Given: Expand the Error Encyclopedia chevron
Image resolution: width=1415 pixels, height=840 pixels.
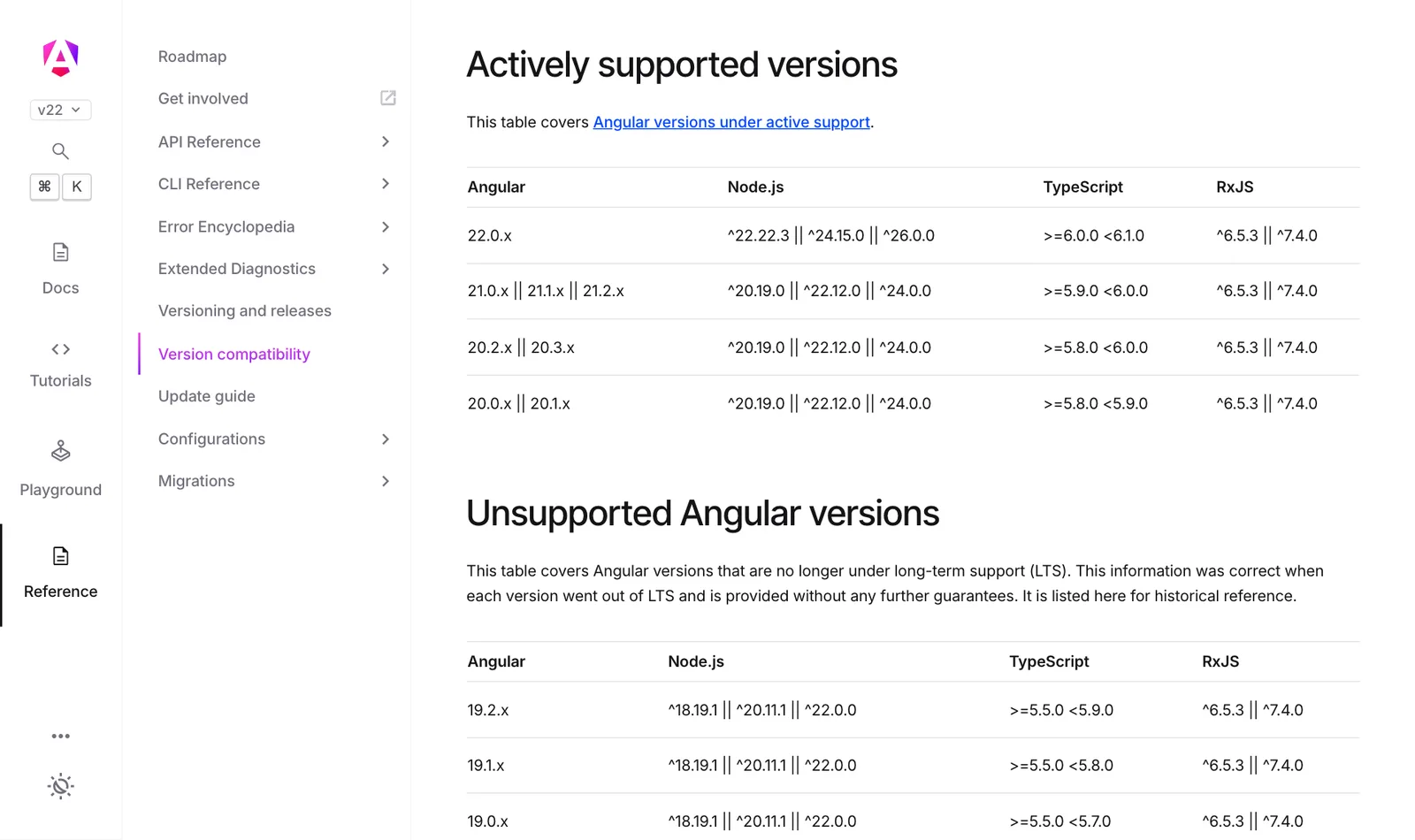Looking at the screenshot, I should coord(386,226).
